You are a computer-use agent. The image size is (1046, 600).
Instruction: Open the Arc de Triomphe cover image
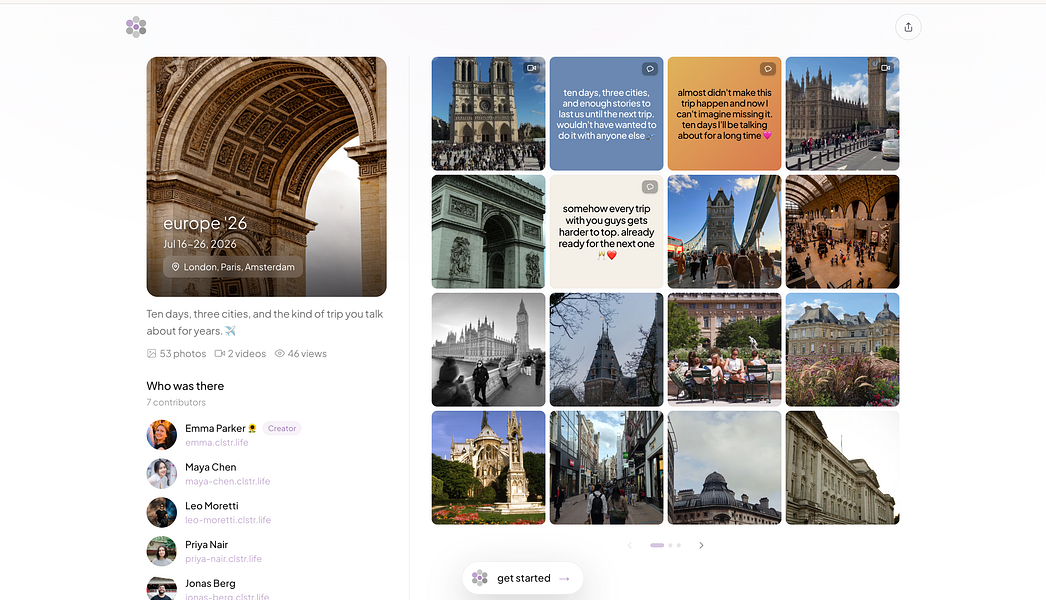point(267,176)
